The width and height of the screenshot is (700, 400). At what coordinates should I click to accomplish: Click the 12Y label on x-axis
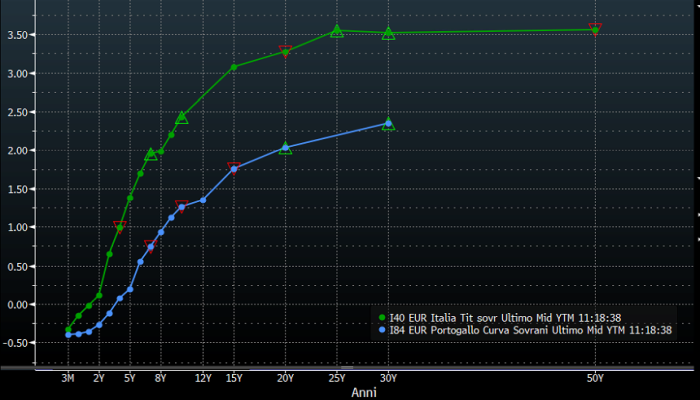point(203,378)
